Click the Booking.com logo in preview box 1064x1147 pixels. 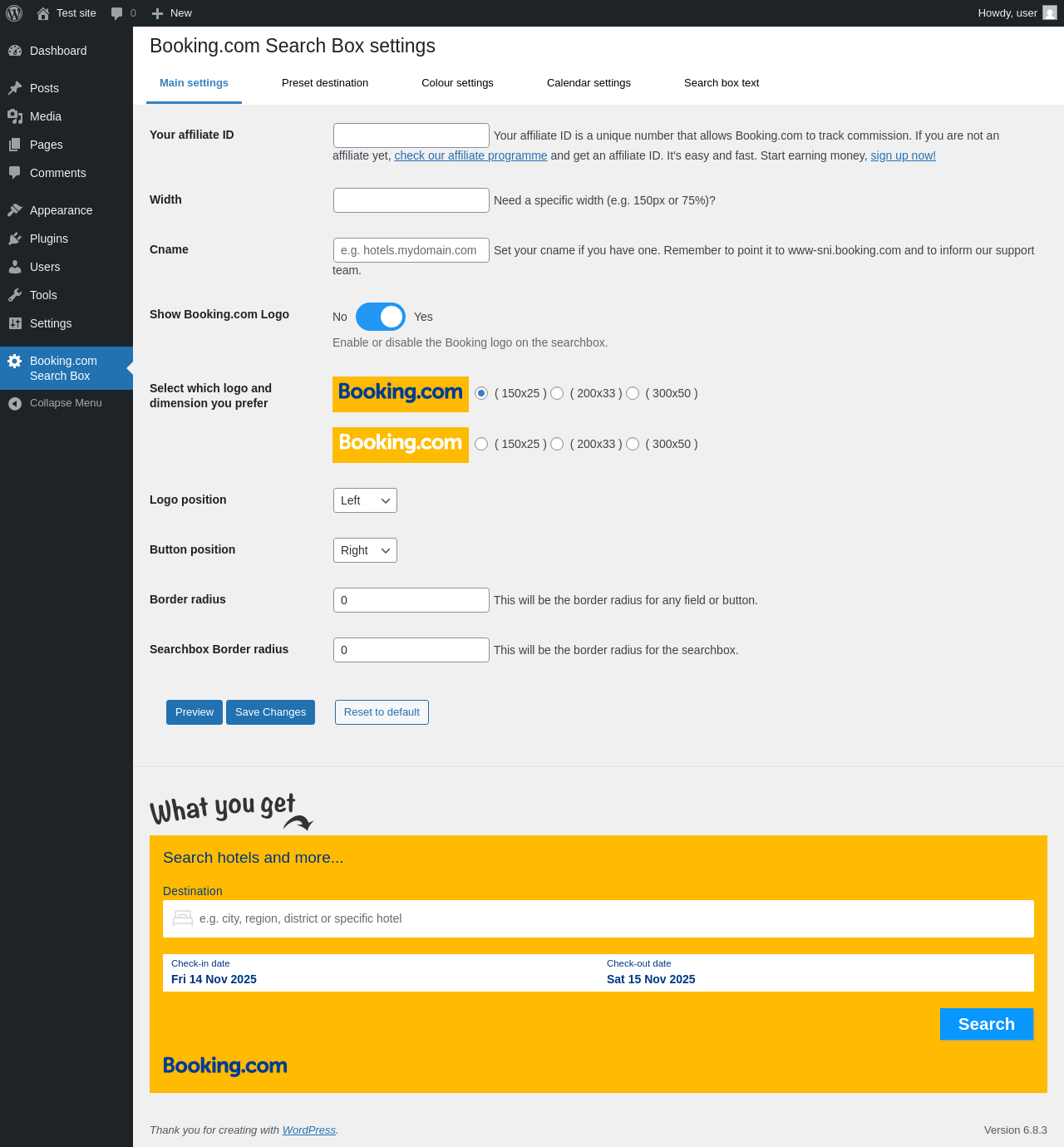tap(225, 1066)
